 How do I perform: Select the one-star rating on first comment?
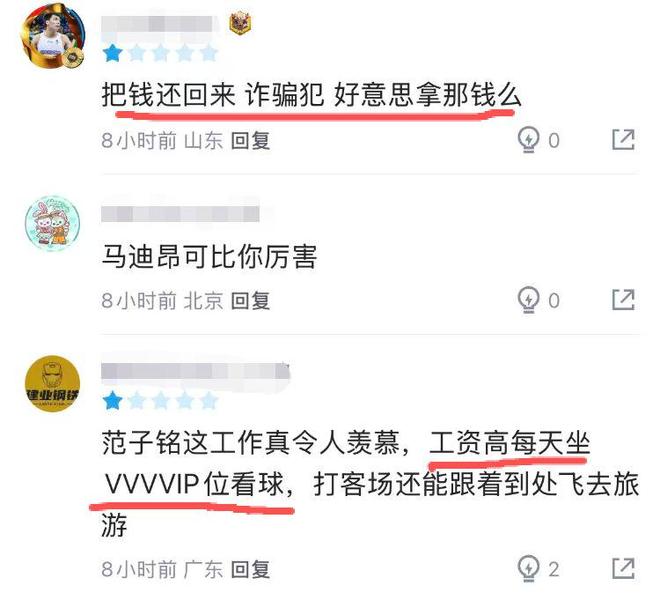(112, 54)
